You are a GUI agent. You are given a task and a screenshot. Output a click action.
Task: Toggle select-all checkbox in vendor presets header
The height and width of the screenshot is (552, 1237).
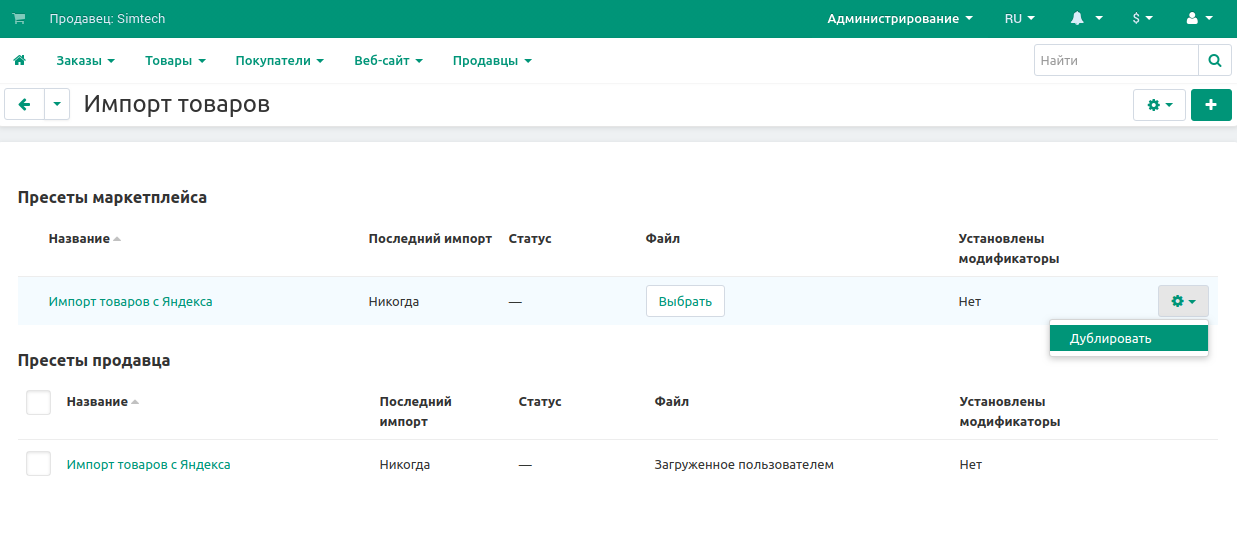[x=38, y=402]
